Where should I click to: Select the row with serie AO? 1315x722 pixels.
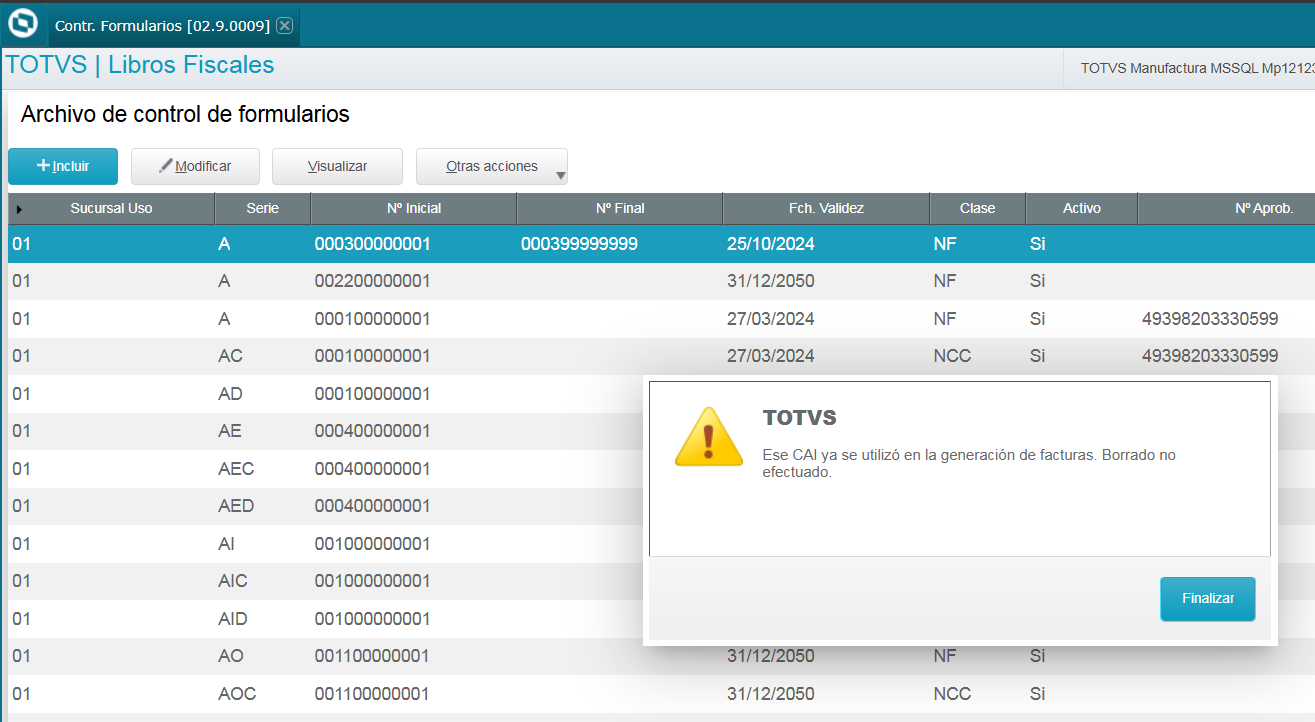click(x=661, y=656)
